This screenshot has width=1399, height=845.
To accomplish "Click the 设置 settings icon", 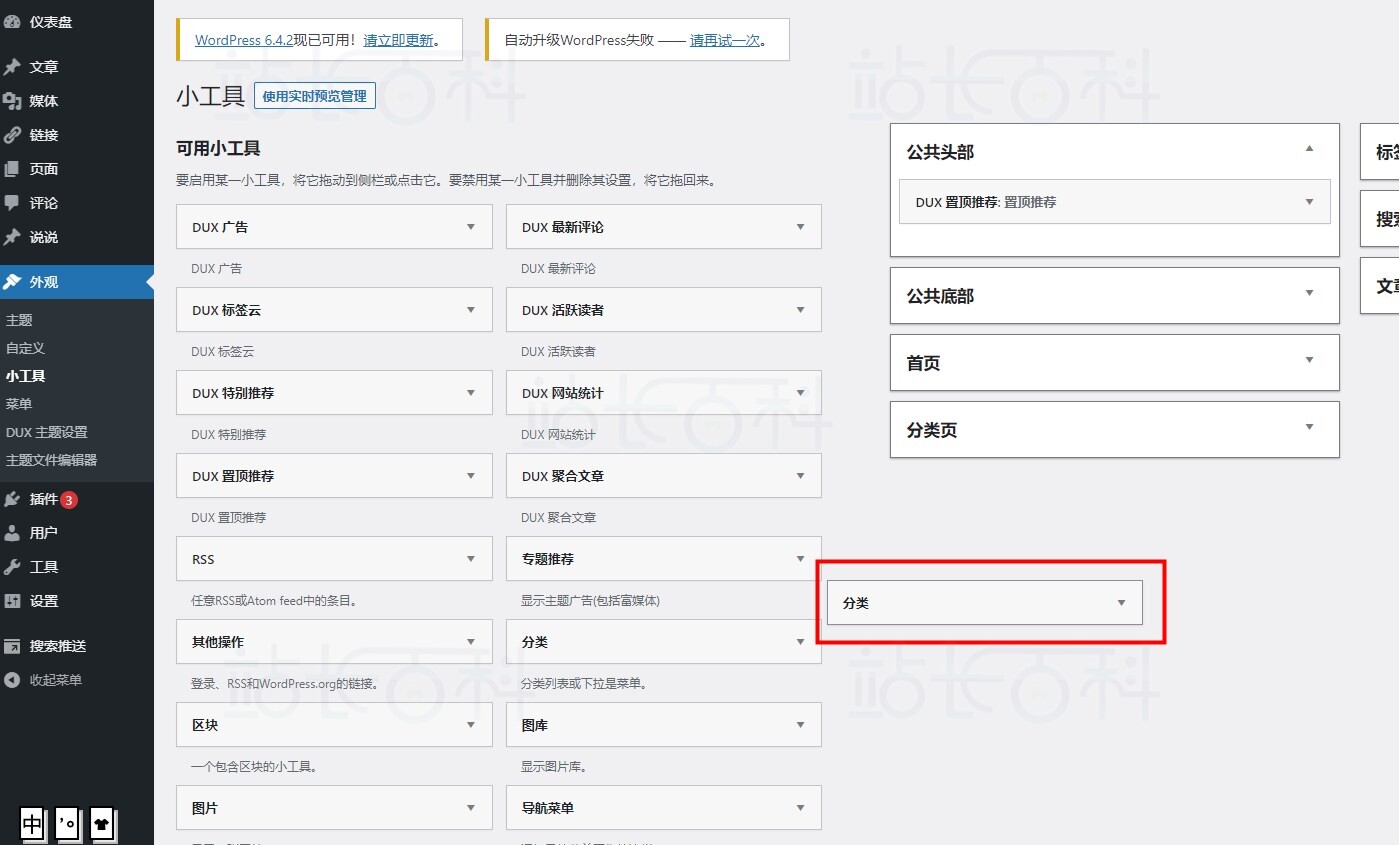I will pos(12,601).
